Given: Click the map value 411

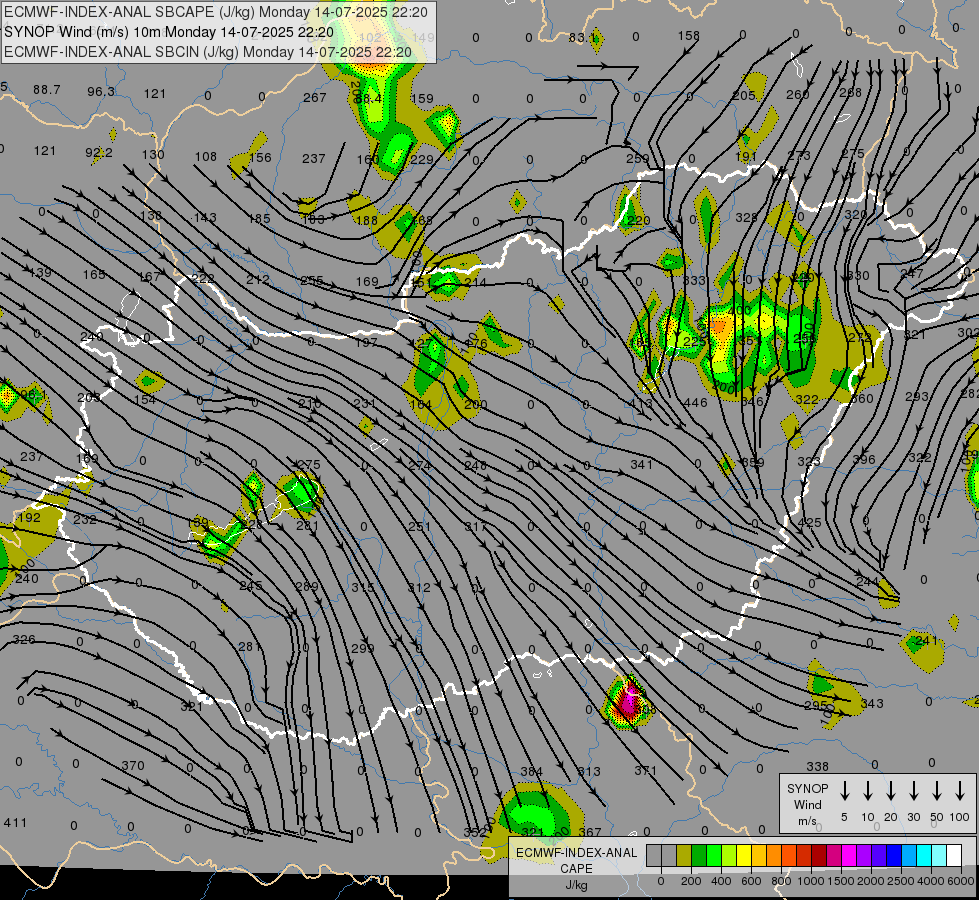Looking at the screenshot, I should [x=15, y=823].
